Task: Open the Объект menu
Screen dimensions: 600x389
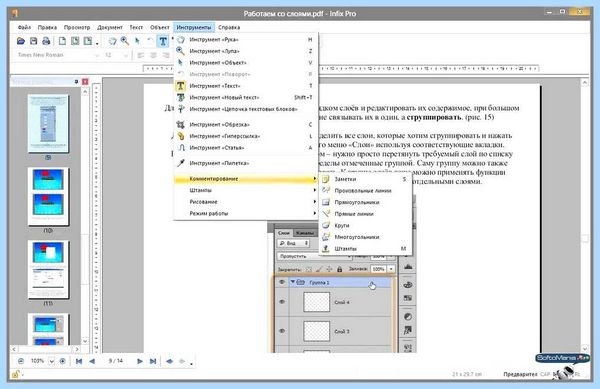Action: pyautogui.click(x=160, y=28)
